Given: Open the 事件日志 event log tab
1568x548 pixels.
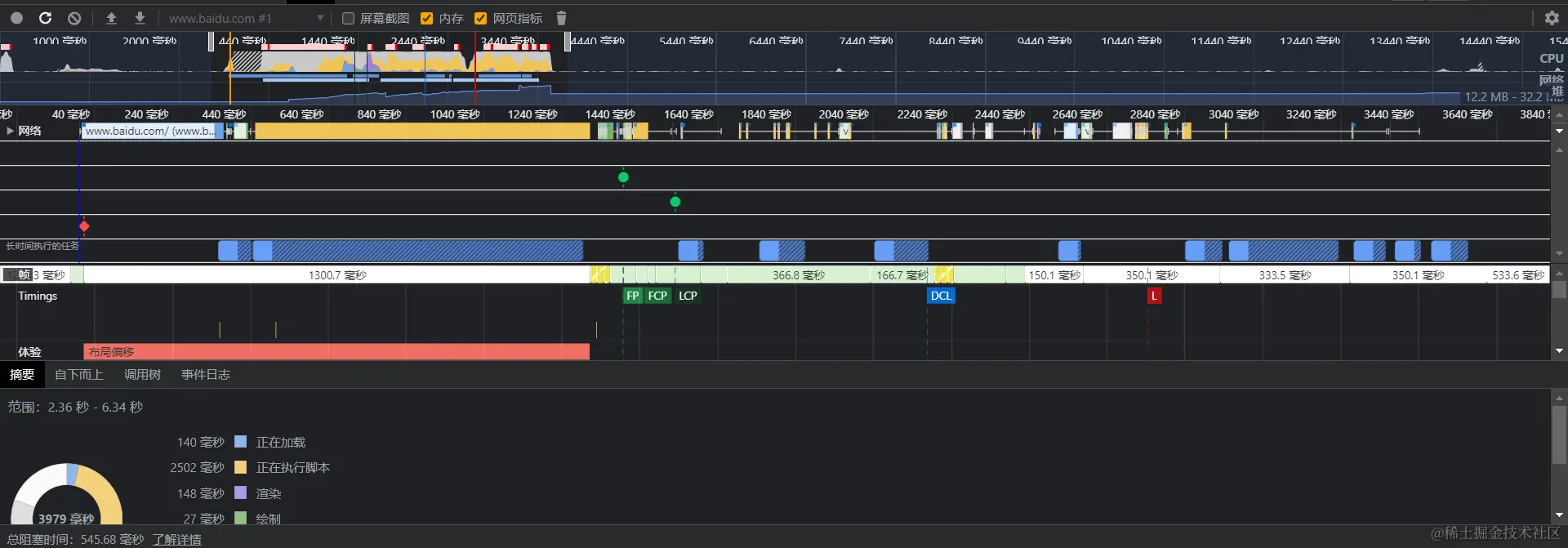Looking at the screenshot, I should [206, 375].
